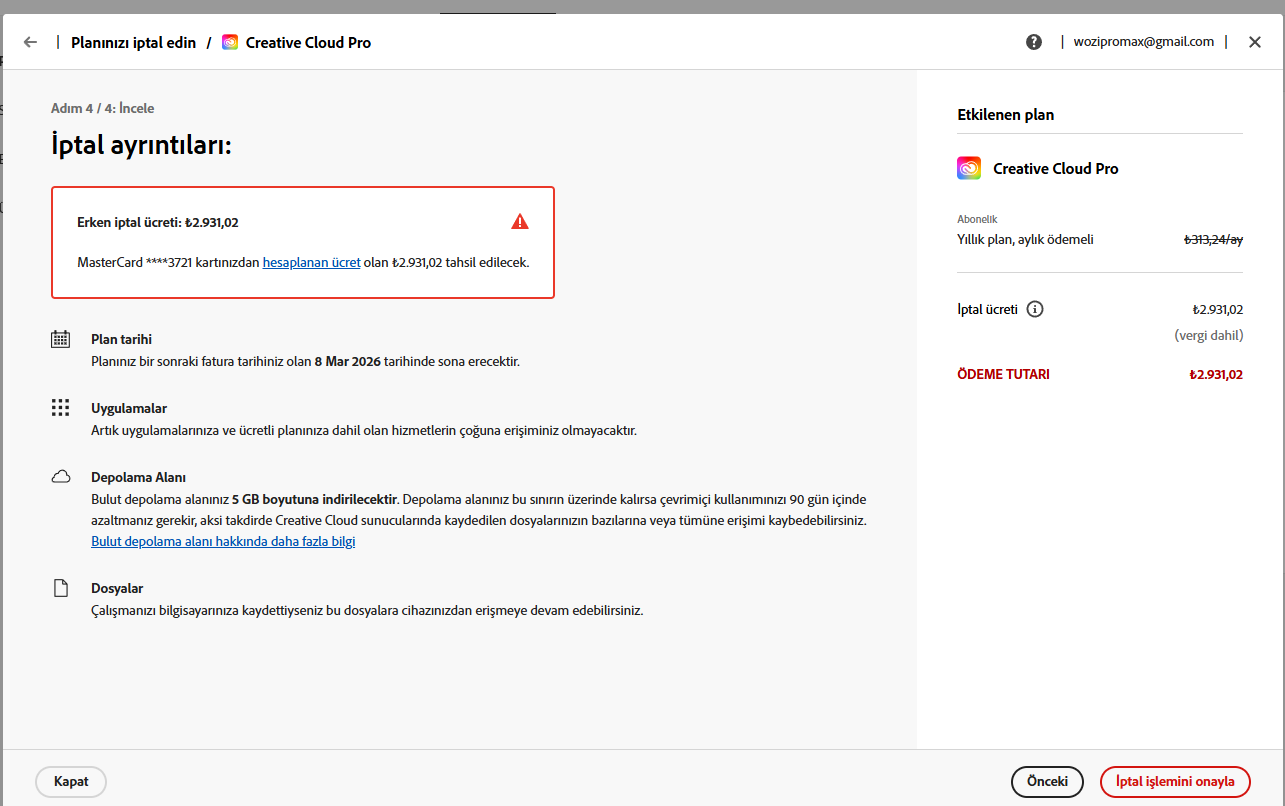Click the Etkilenen plan heading
The height and width of the screenshot is (806, 1285).
pyautogui.click(x=1006, y=114)
